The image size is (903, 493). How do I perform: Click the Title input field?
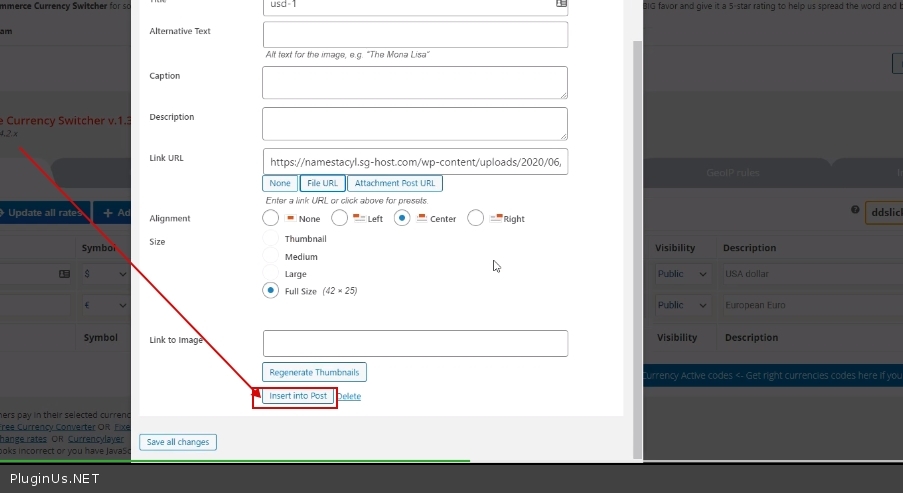[x=415, y=6]
